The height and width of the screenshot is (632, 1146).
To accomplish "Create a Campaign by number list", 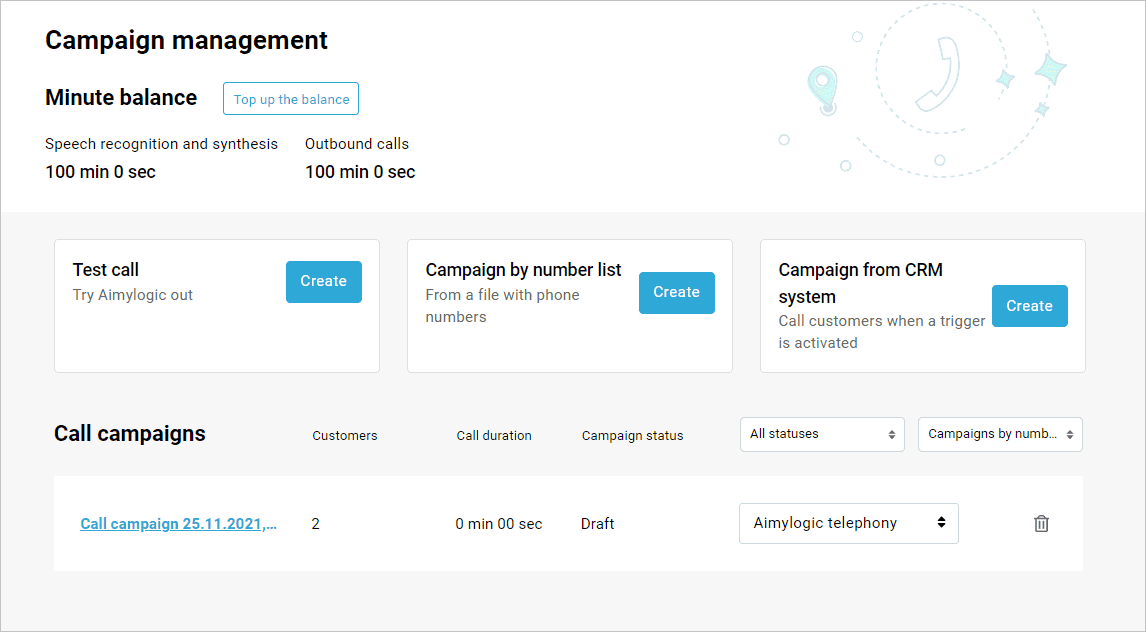I will 676,292.
